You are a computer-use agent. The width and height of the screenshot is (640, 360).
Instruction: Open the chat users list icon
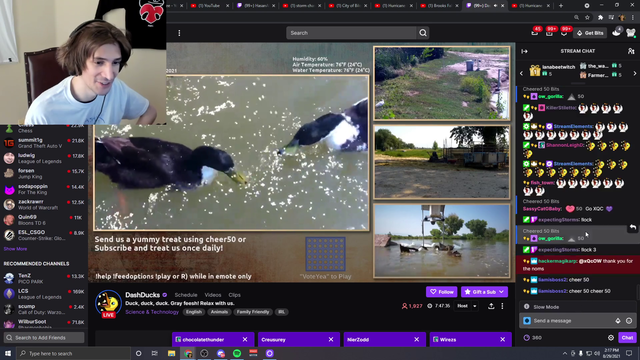pyautogui.click(x=631, y=51)
